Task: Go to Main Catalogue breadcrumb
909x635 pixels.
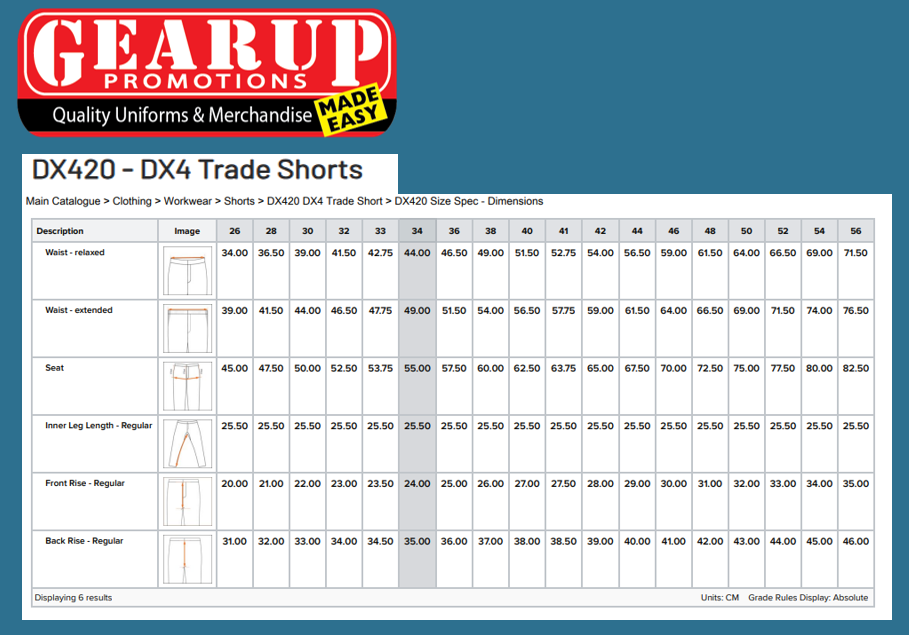Action: coord(63,201)
